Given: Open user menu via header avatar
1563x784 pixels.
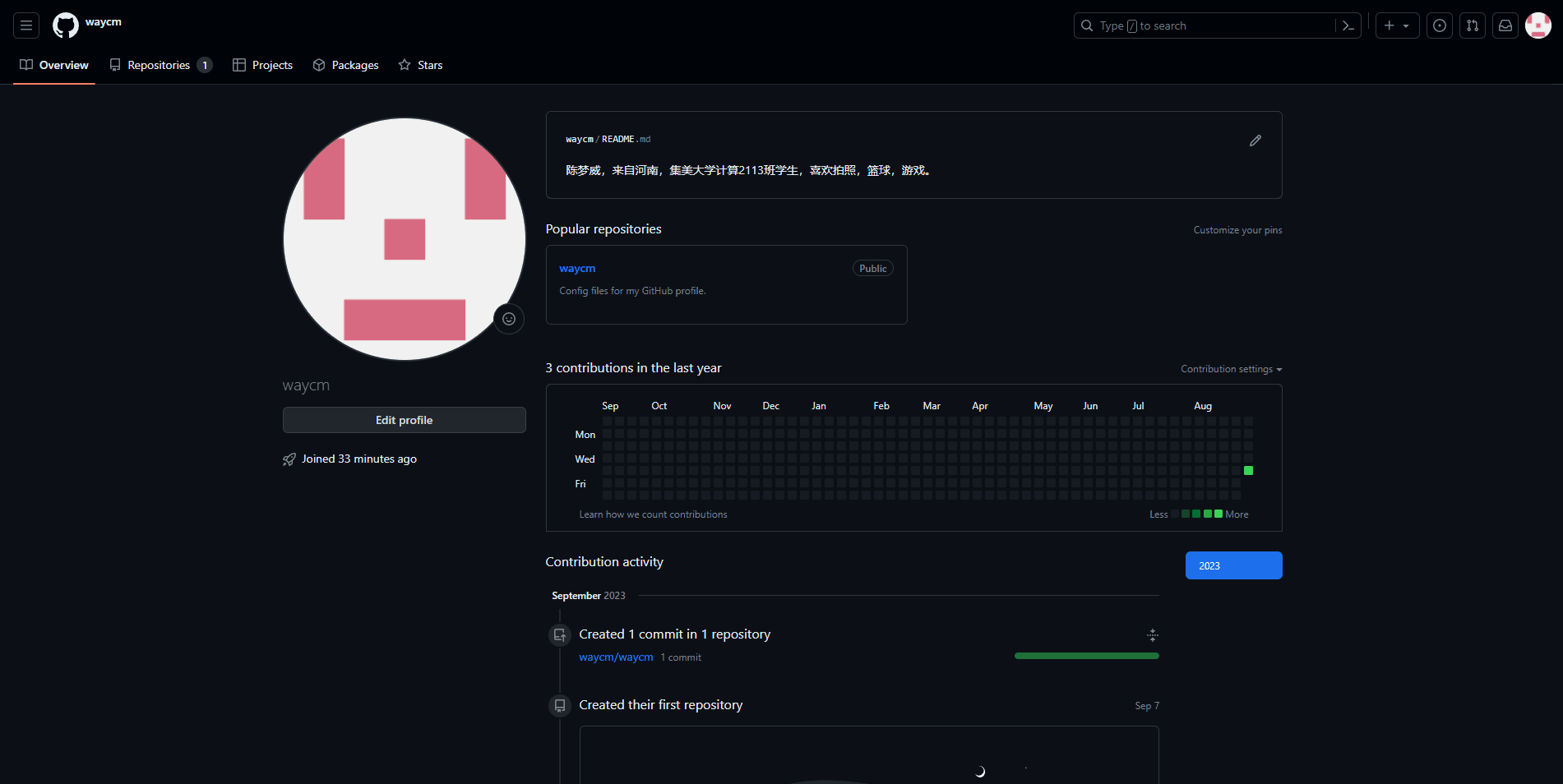Looking at the screenshot, I should [x=1538, y=25].
